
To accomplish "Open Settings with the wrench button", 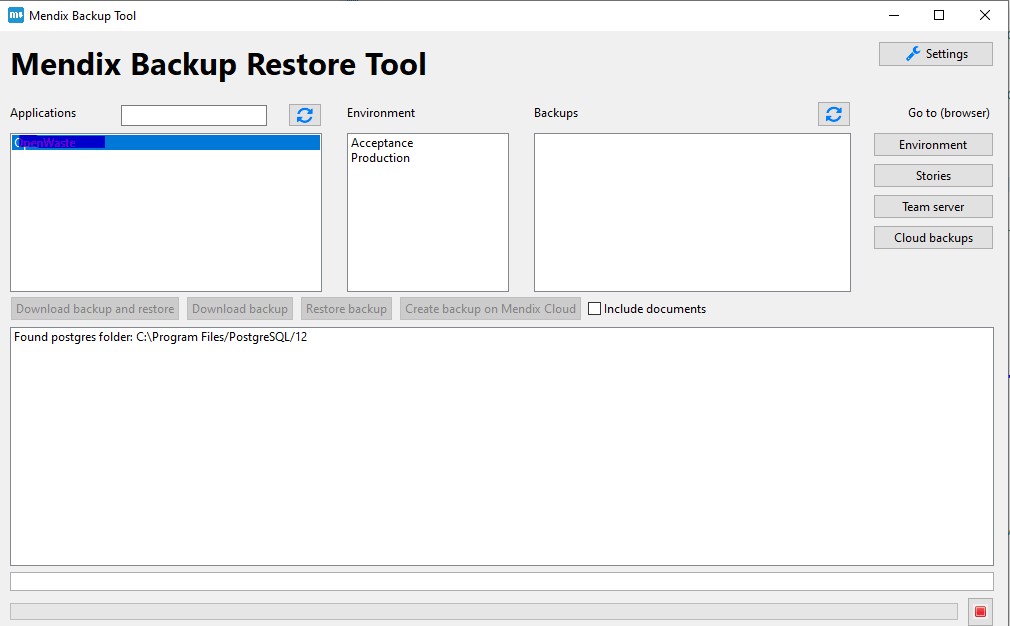I will click(x=935, y=54).
